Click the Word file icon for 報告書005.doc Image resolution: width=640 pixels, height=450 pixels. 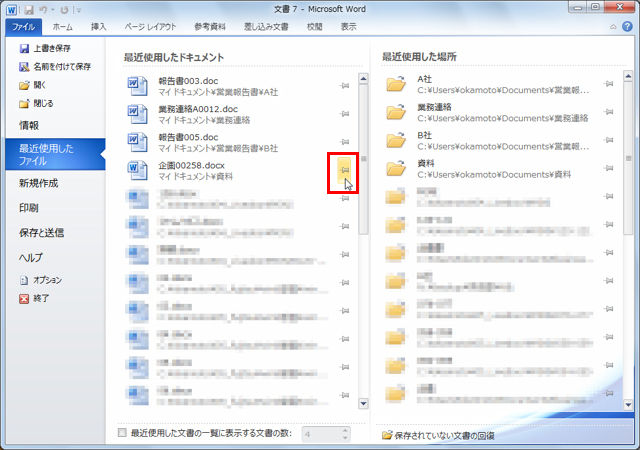137,143
